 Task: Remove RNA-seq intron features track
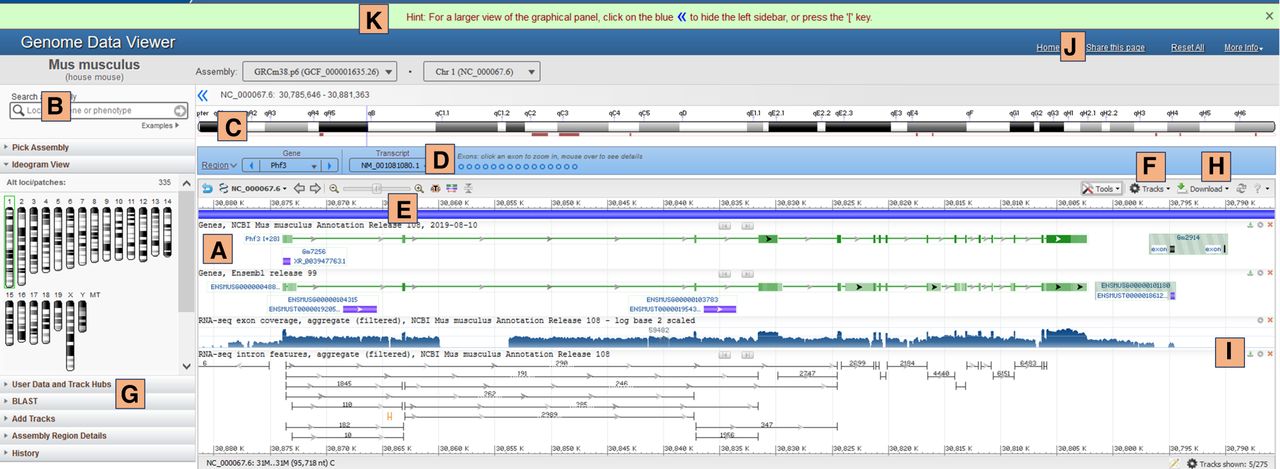point(1270,354)
